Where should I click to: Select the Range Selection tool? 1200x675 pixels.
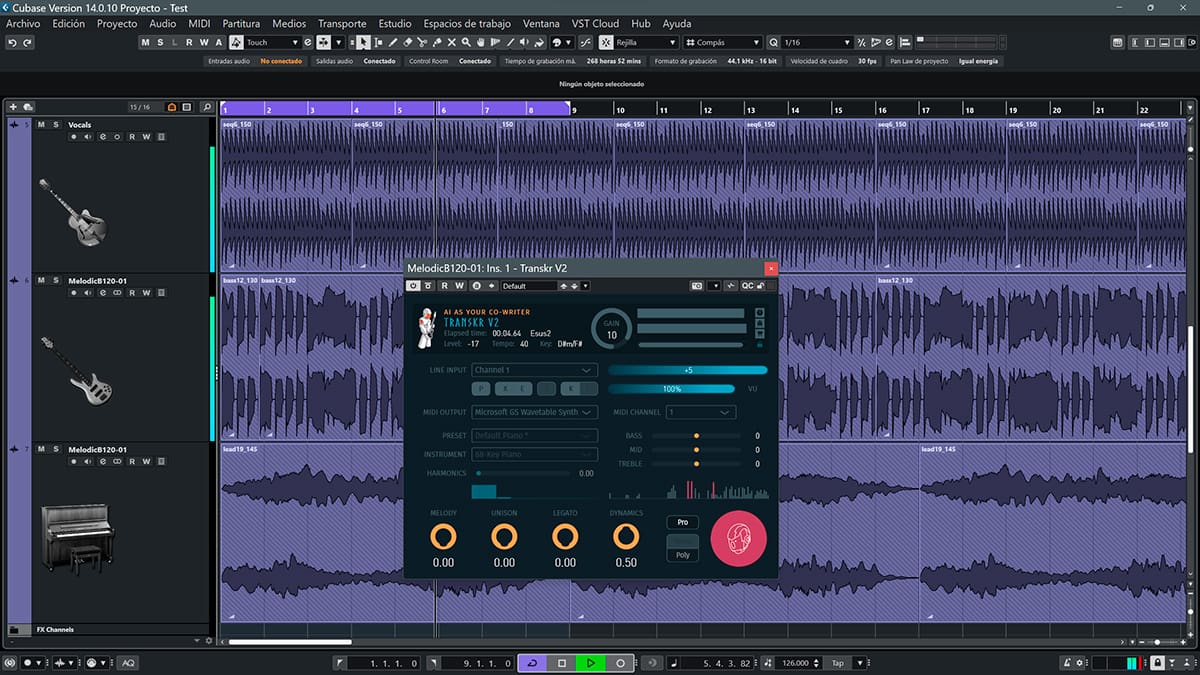click(379, 42)
